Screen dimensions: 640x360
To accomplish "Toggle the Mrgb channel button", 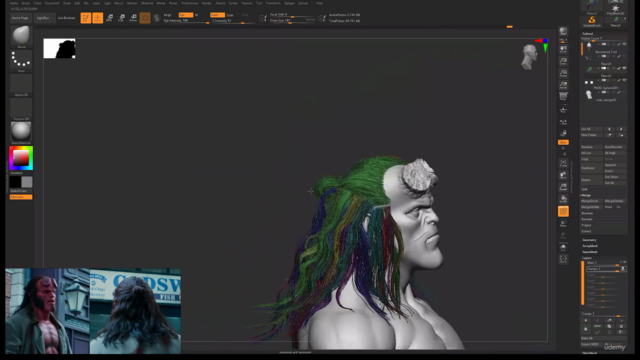I will point(168,15).
